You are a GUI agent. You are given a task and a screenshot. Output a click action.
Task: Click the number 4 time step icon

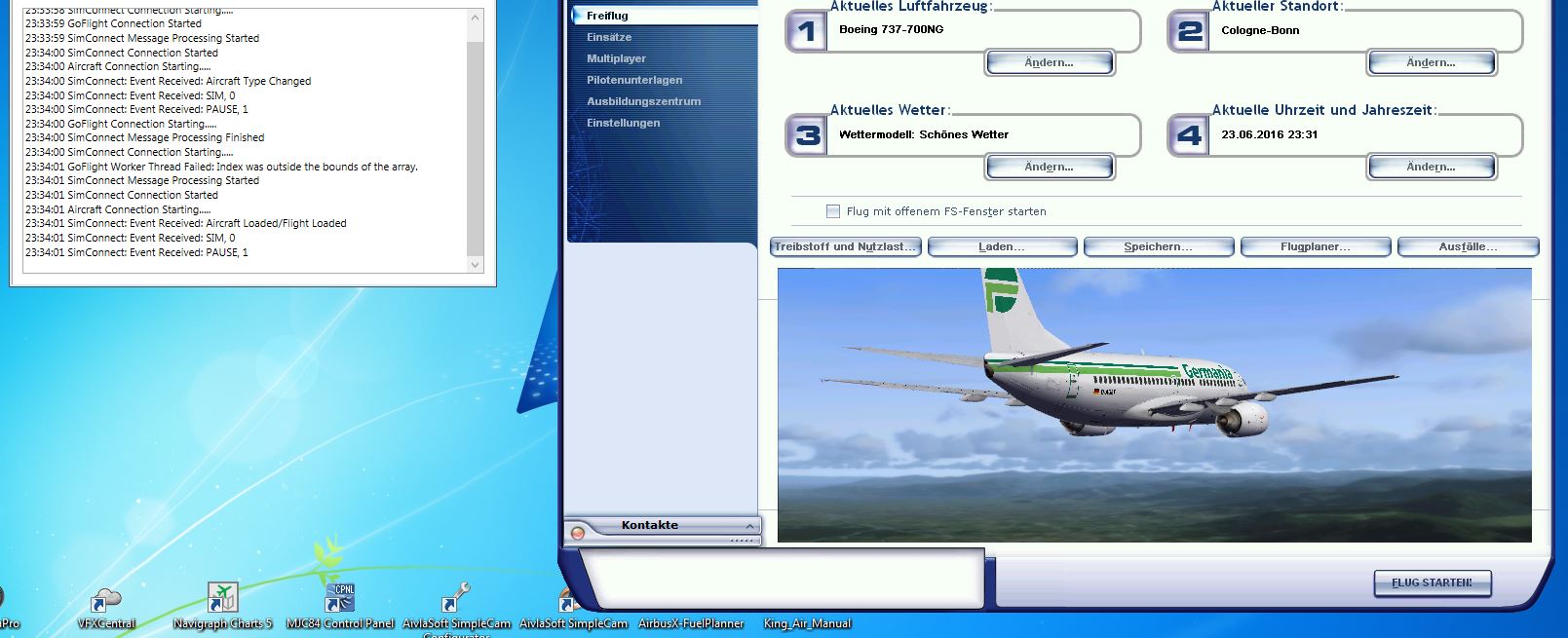pyautogui.click(x=1188, y=135)
